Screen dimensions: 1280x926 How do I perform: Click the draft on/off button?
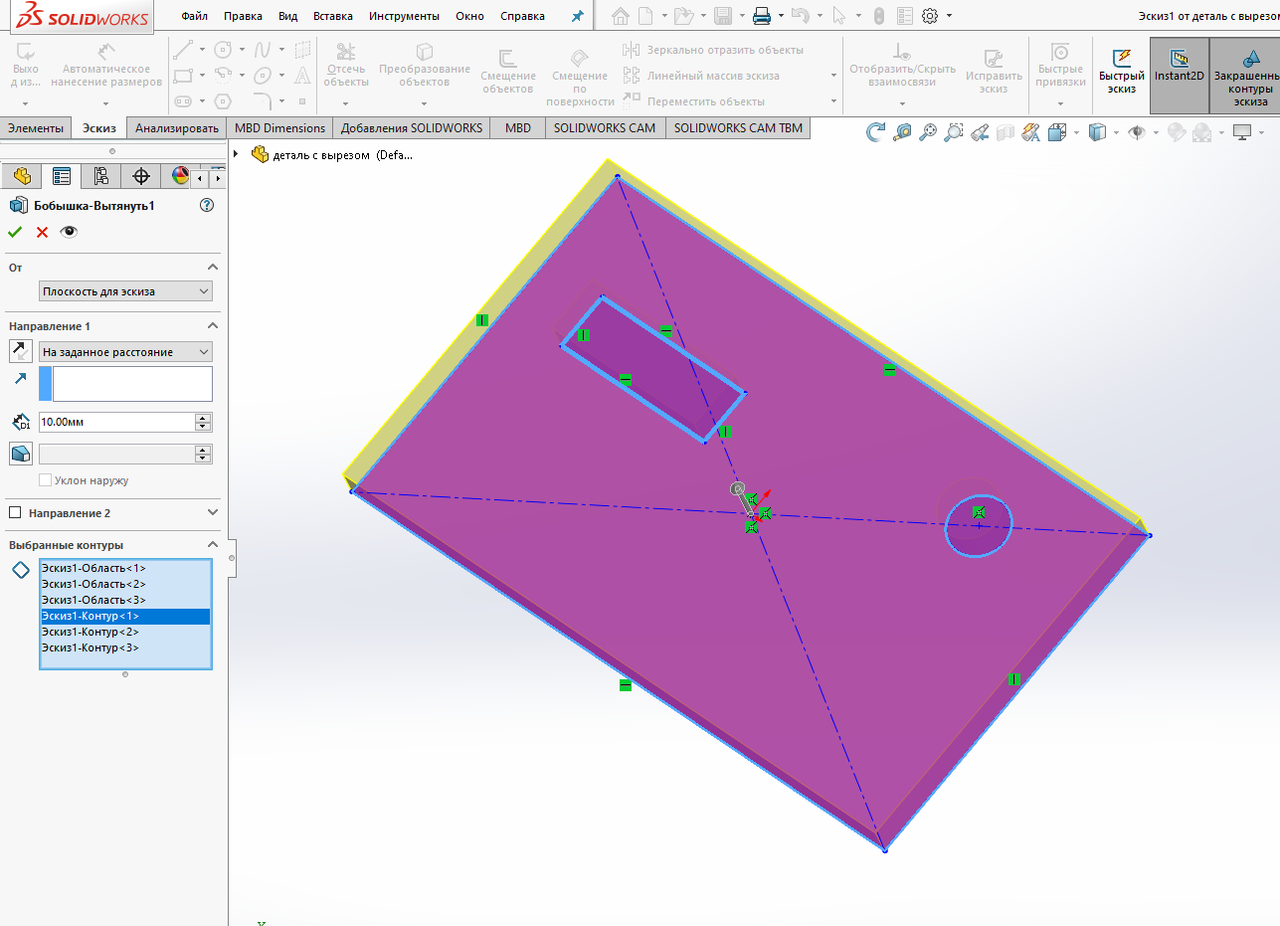[x=20, y=454]
